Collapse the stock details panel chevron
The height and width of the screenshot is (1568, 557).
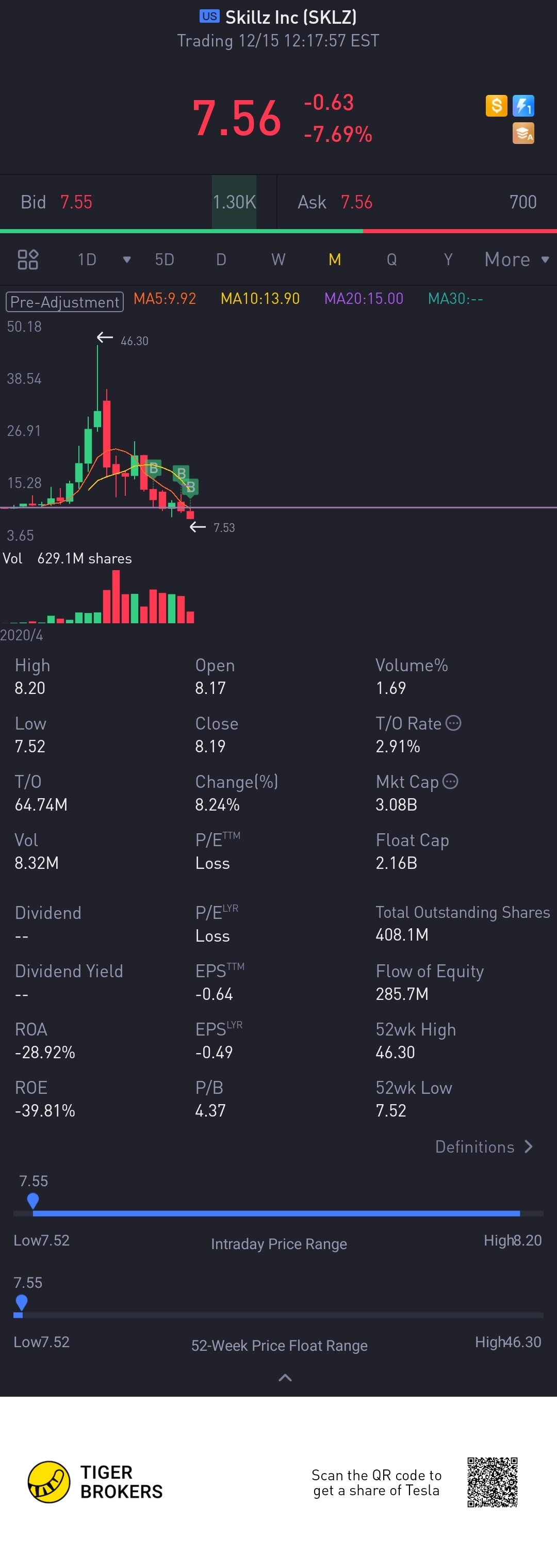coord(285,1378)
